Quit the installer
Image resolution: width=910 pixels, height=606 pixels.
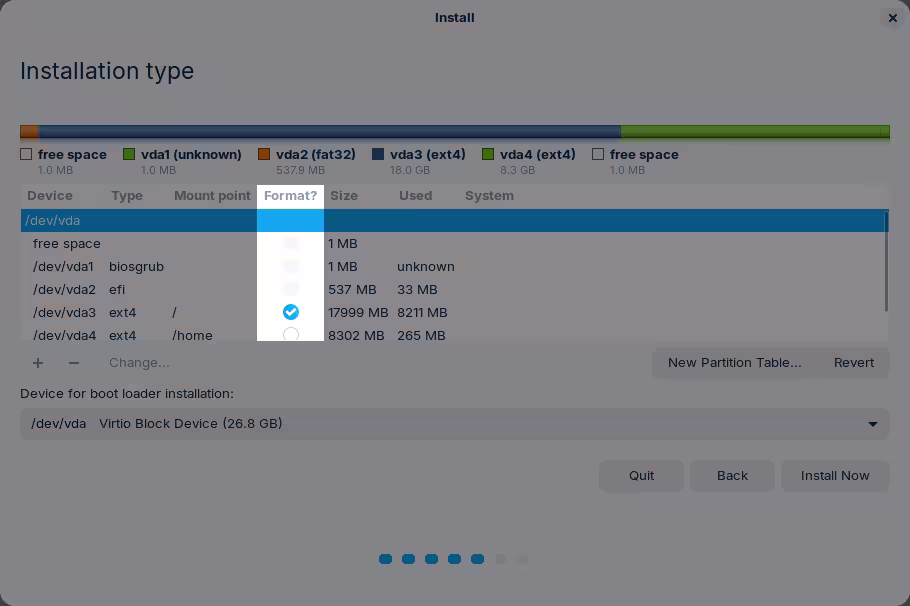point(641,476)
